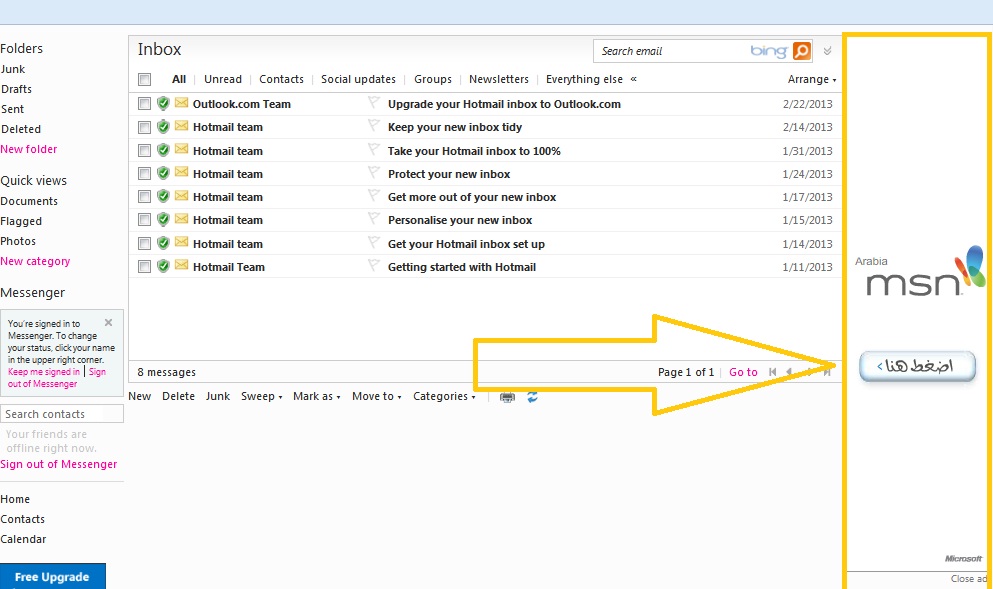Click the Search email input field
The image size is (993, 589).
pos(671,51)
